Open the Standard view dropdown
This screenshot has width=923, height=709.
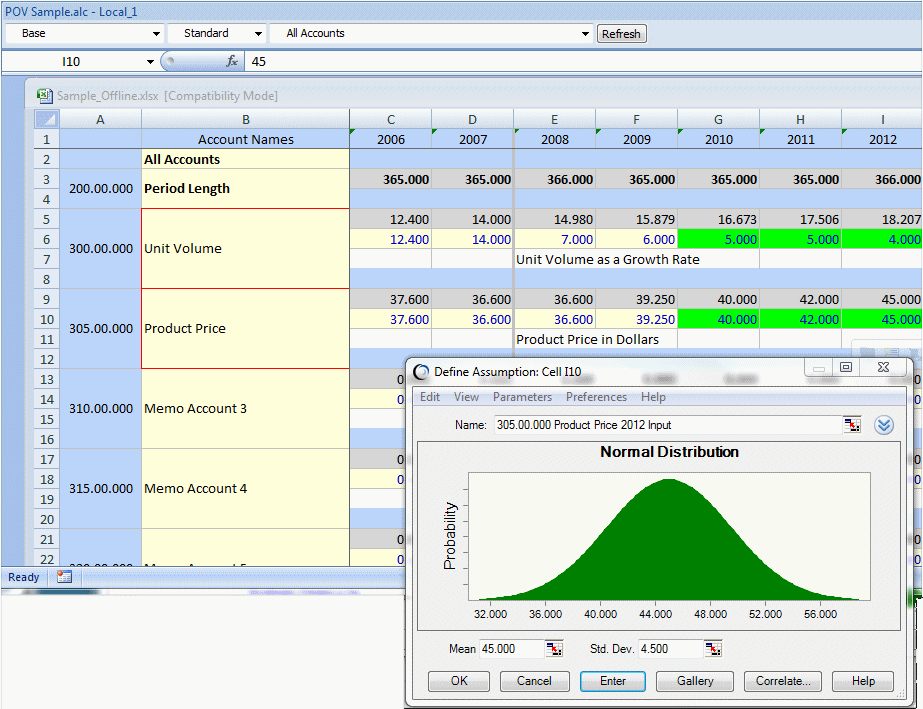click(259, 34)
